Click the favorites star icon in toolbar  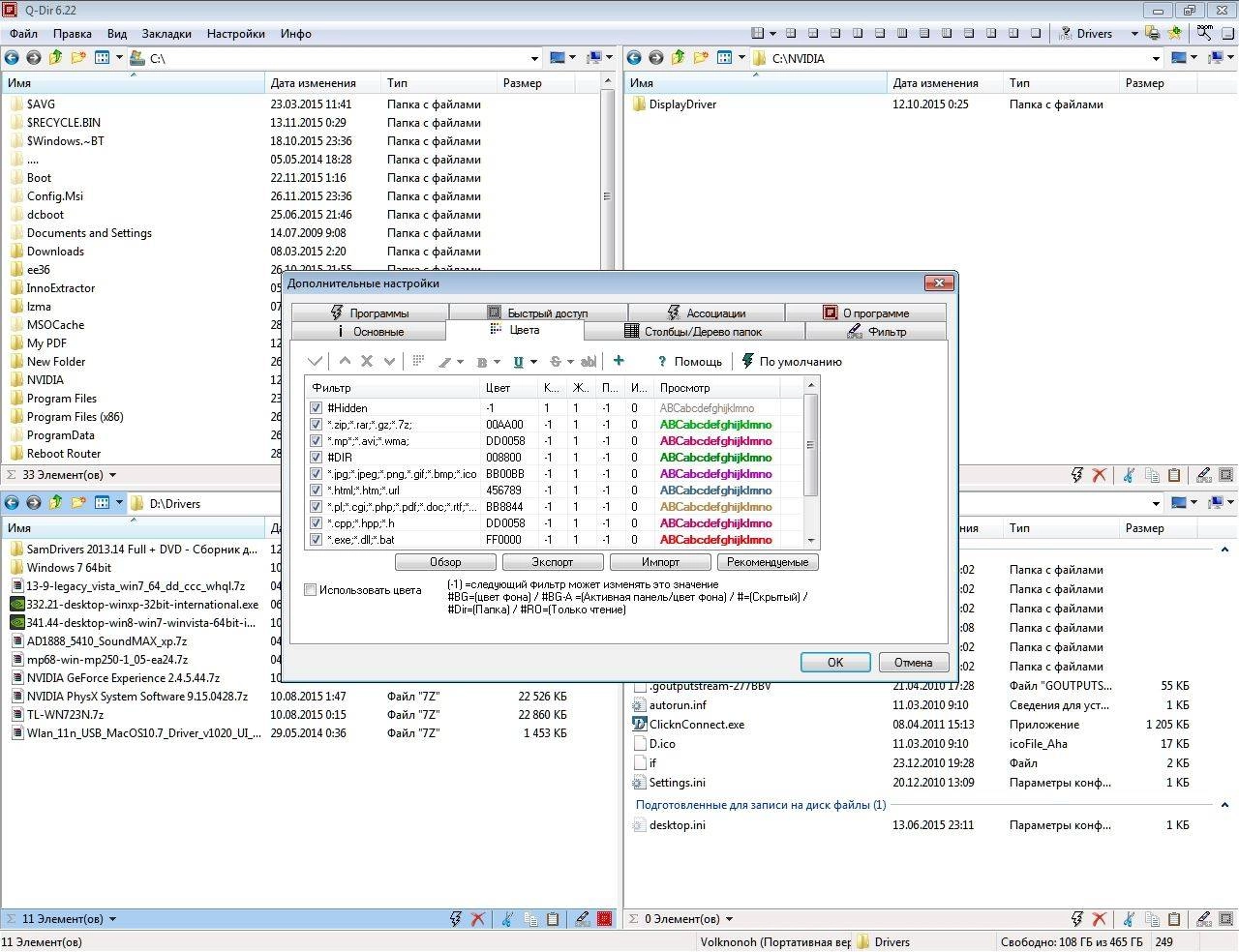coord(1174,33)
